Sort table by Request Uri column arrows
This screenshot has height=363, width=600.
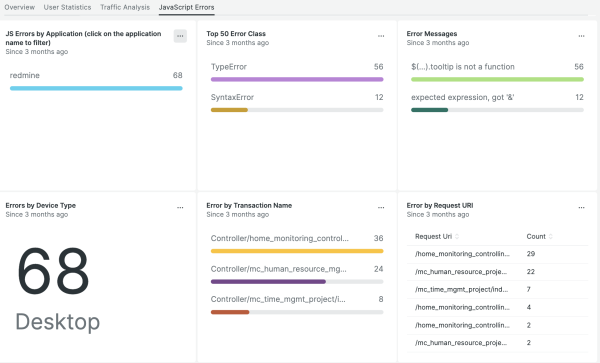coord(457,237)
